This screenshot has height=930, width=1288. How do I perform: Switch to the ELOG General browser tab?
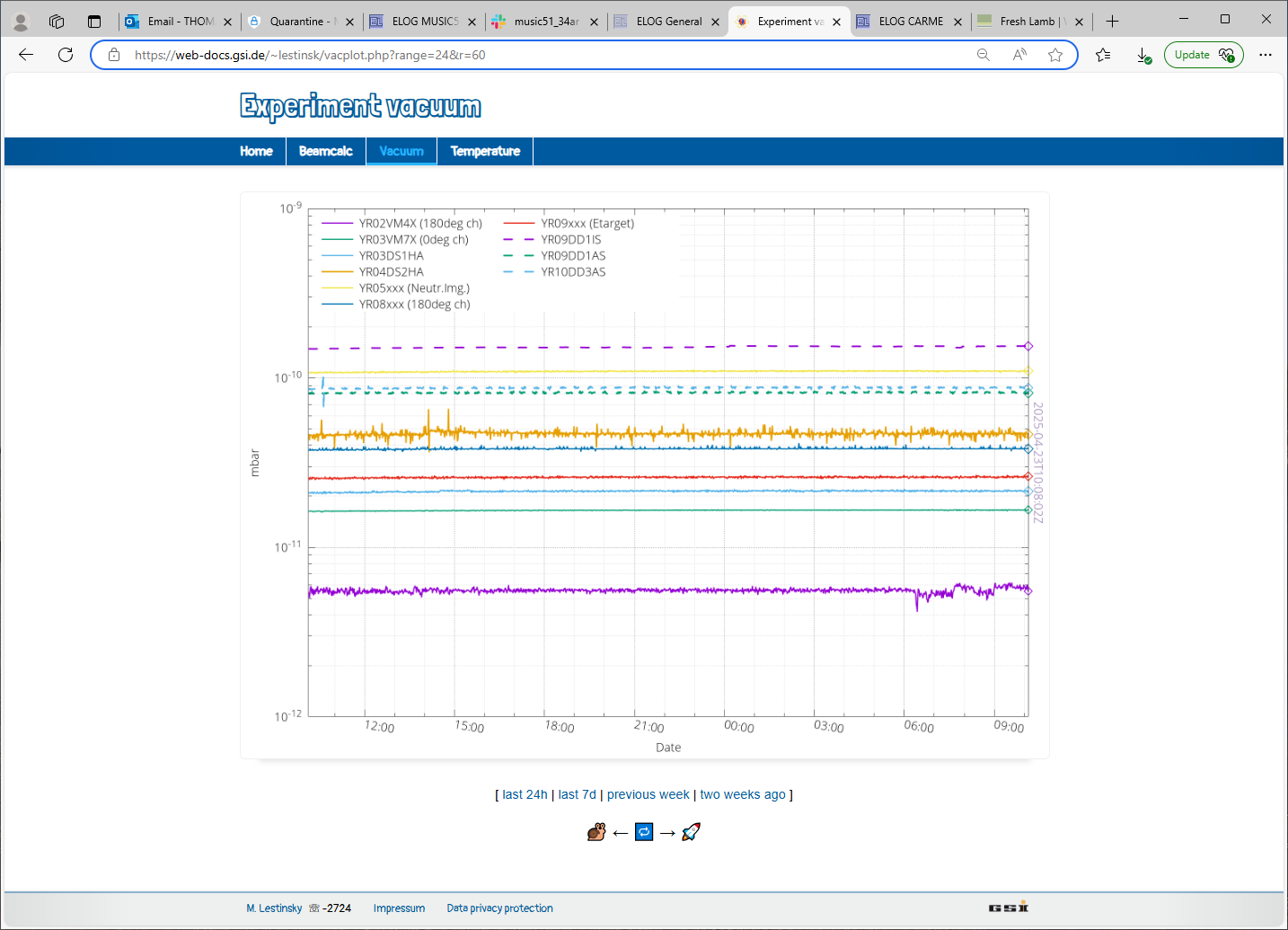[x=668, y=22]
